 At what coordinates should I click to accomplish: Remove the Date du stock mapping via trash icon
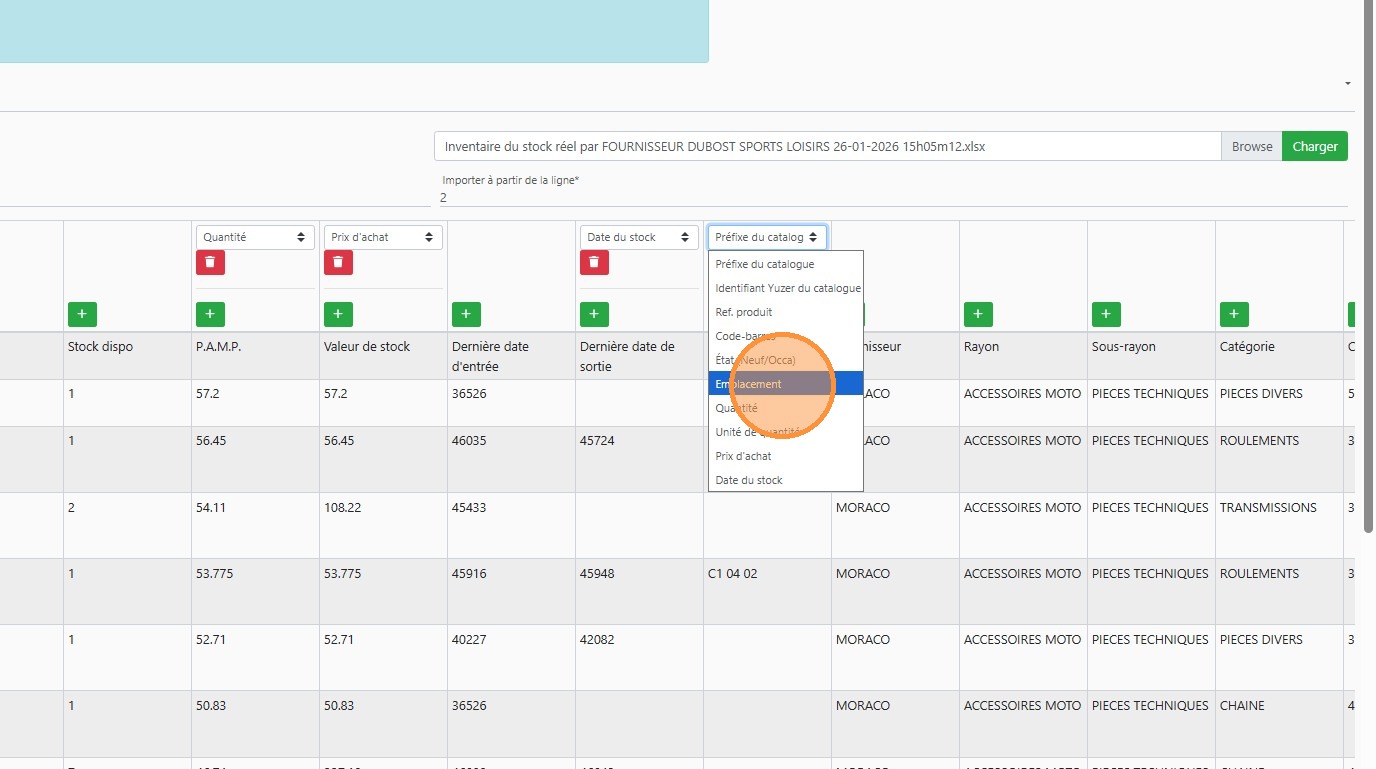click(x=594, y=262)
